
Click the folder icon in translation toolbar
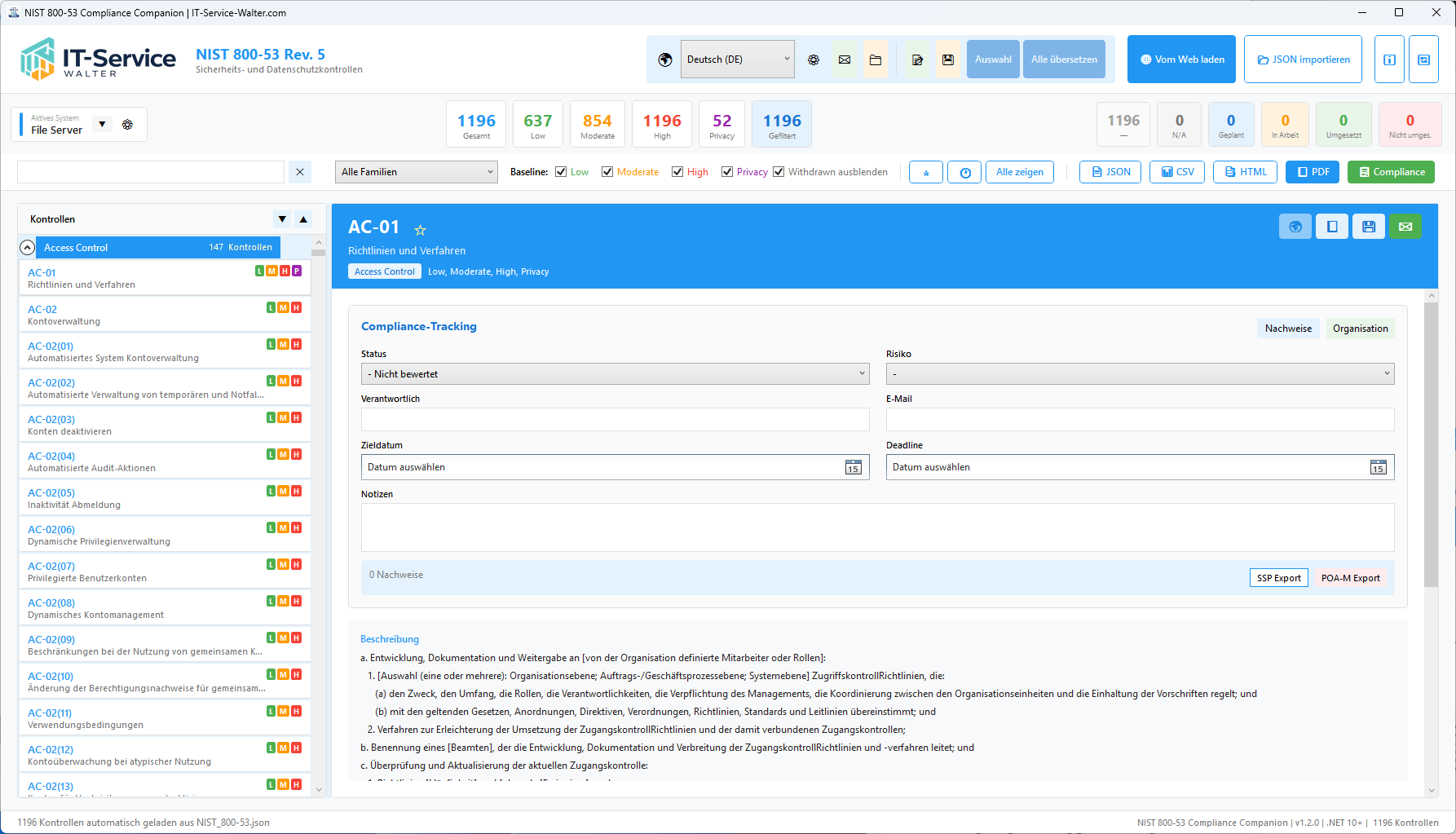pyautogui.click(x=875, y=60)
